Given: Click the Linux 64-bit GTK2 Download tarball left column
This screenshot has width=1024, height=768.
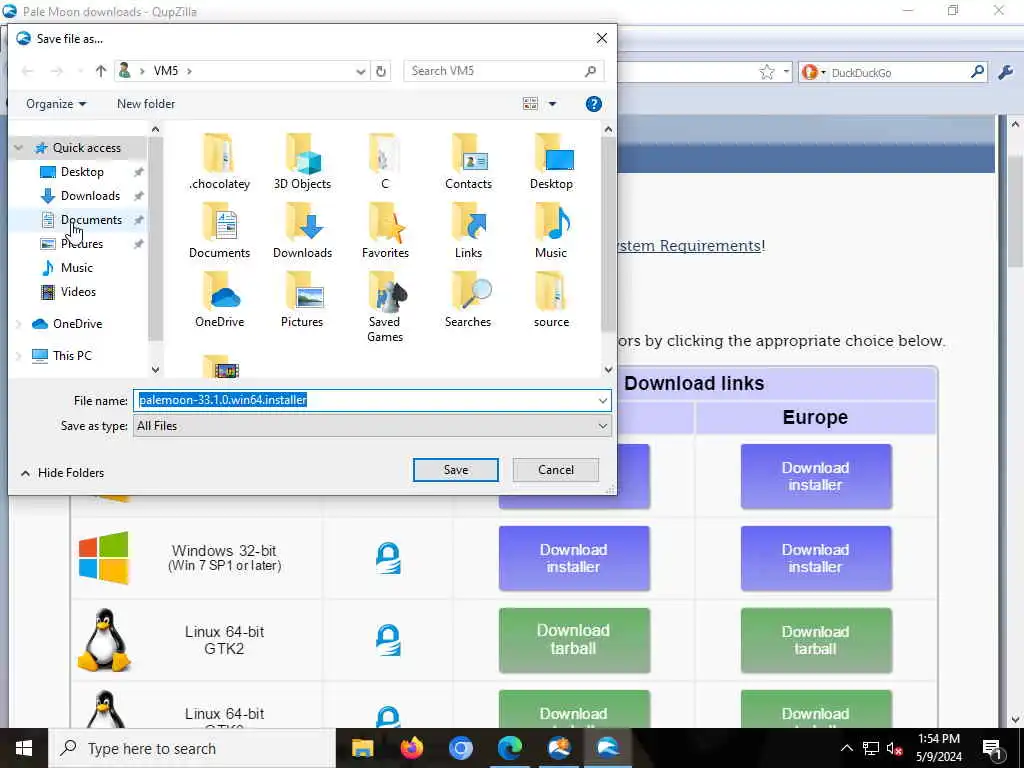Looking at the screenshot, I should [x=574, y=641].
